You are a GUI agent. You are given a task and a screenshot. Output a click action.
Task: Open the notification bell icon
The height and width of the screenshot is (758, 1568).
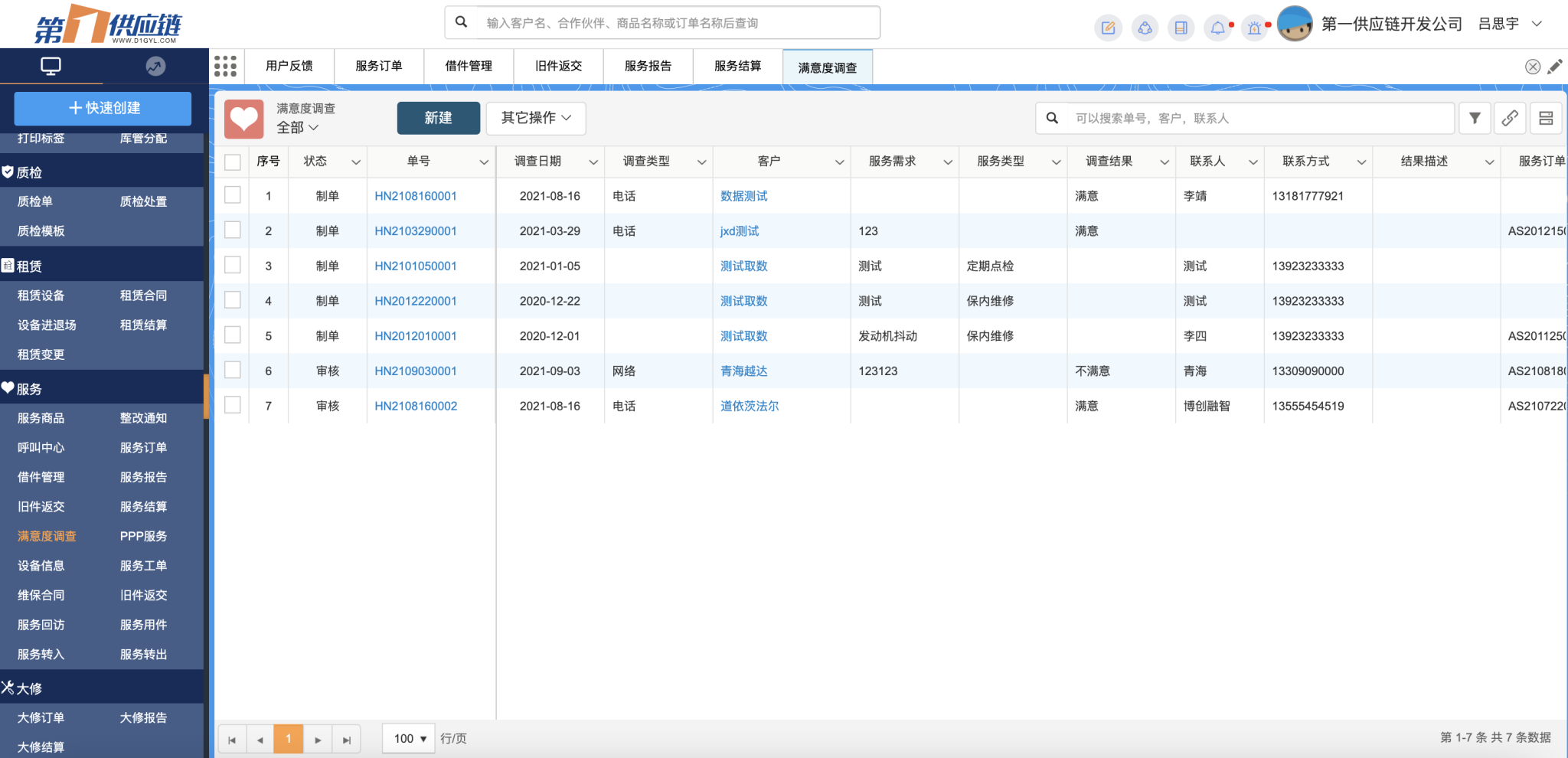coord(1217,28)
